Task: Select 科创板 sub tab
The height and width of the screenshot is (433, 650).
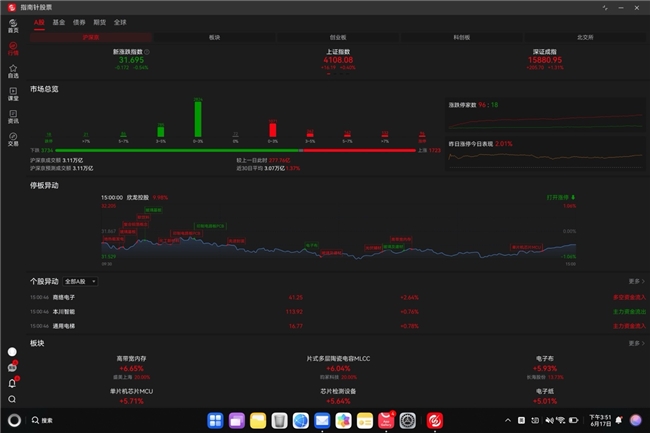Action: (461, 37)
